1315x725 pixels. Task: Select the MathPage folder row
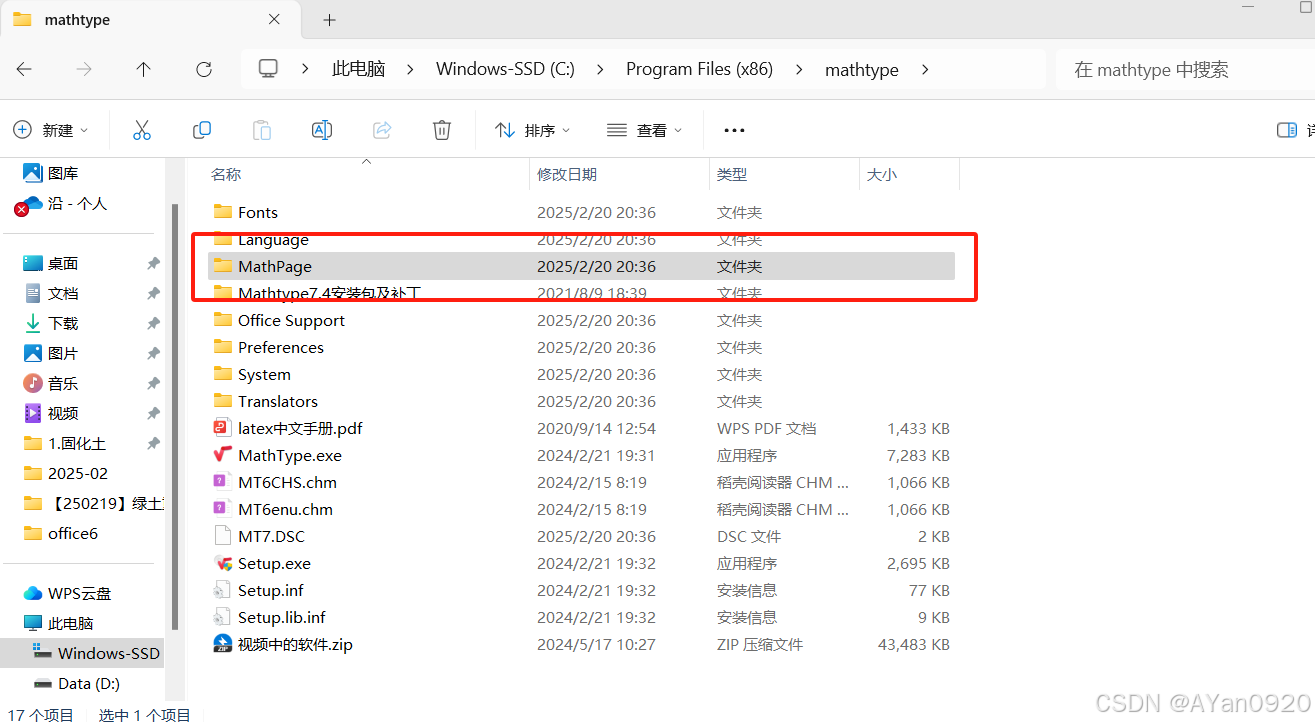pyautogui.click(x=581, y=266)
